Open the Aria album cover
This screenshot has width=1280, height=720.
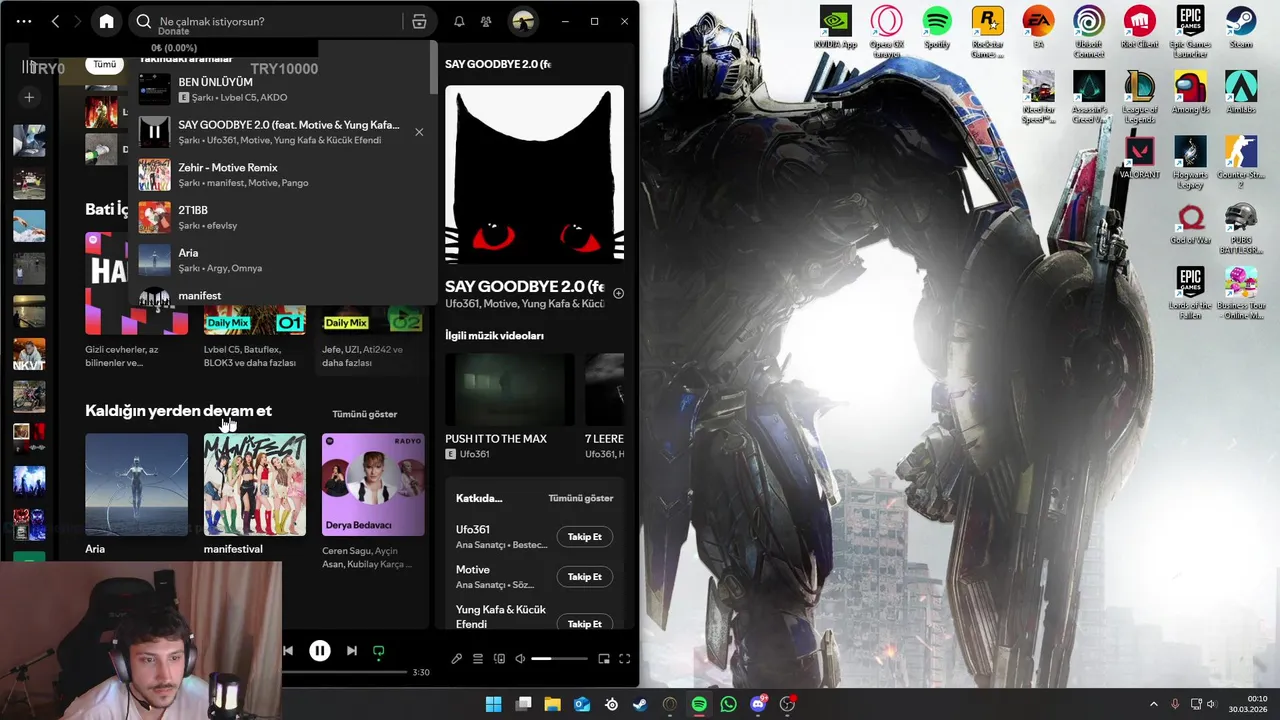coord(136,484)
